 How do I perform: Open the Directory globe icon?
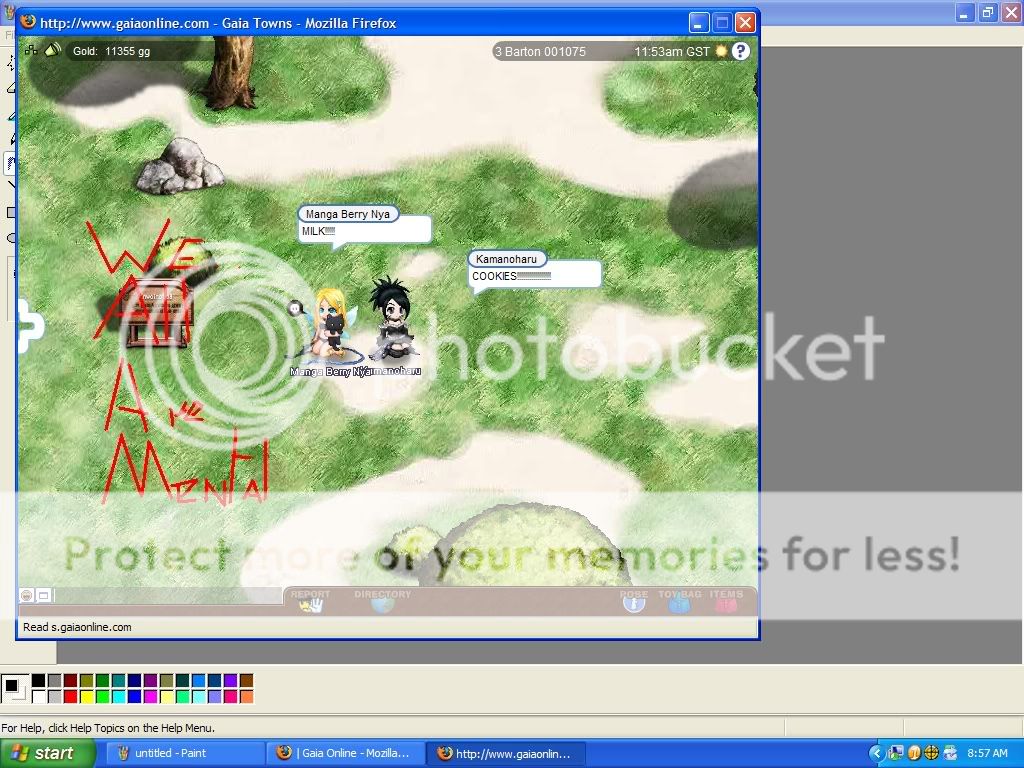click(x=382, y=602)
